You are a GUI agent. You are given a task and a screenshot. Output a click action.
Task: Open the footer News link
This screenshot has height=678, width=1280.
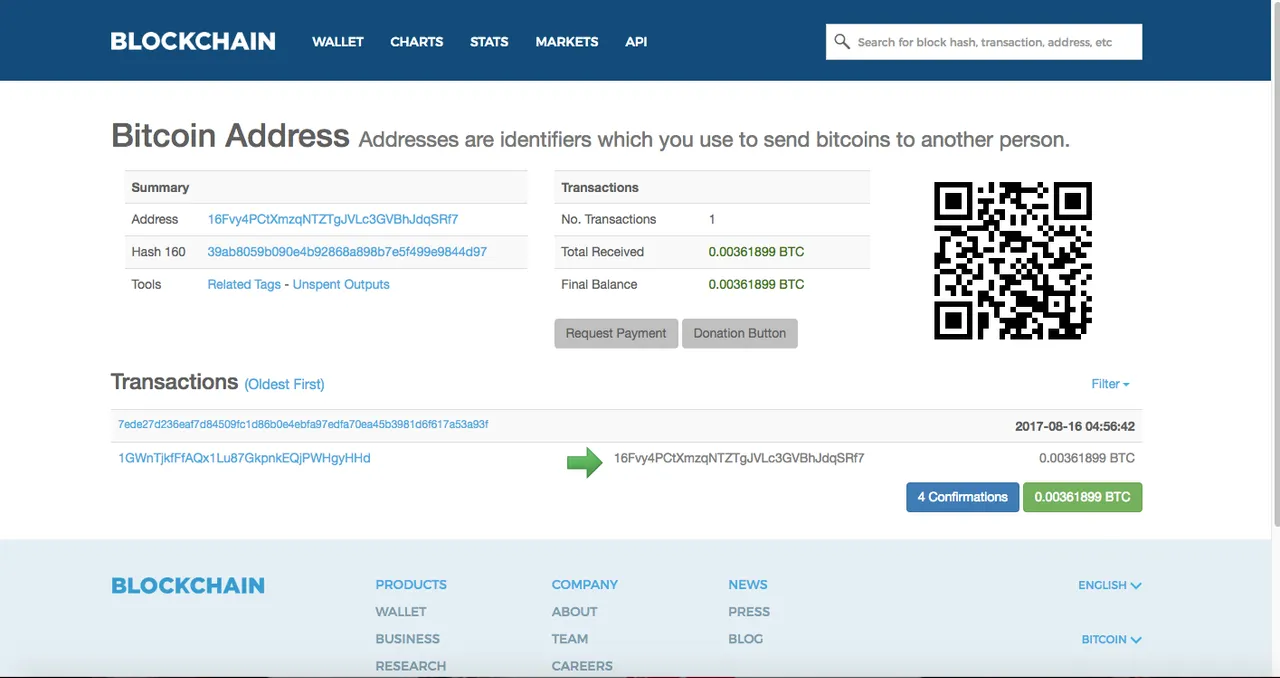click(748, 585)
